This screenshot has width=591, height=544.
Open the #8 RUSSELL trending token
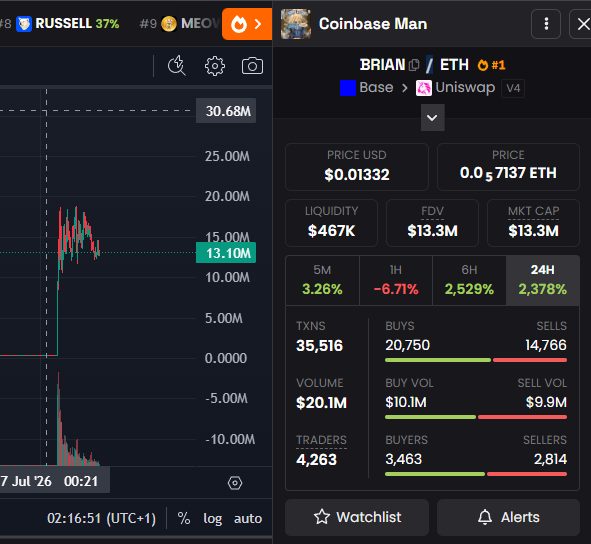(x=60, y=24)
